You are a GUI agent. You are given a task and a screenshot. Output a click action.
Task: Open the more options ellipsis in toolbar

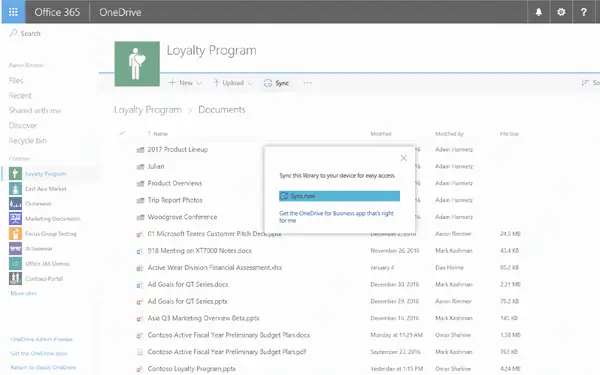(307, 83)
